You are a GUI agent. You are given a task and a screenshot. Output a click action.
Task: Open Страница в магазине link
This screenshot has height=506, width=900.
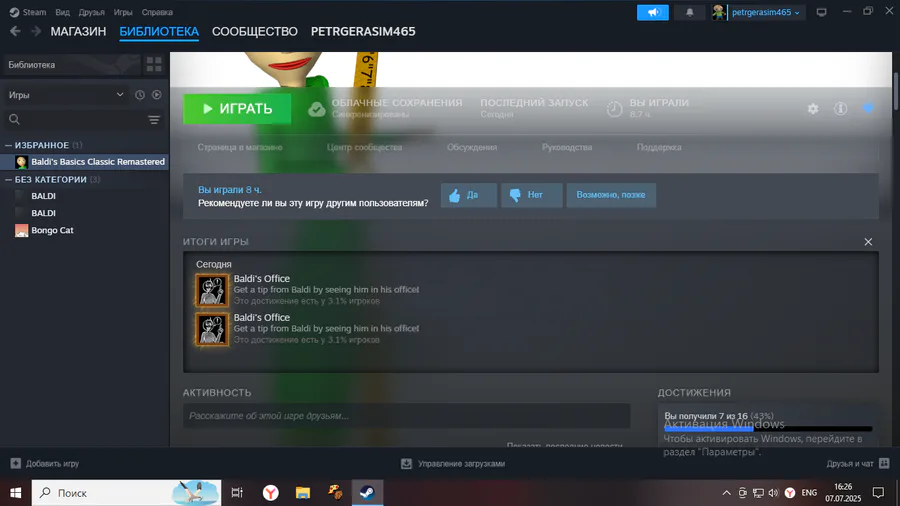pyautogui.click(x=240, y=147)
